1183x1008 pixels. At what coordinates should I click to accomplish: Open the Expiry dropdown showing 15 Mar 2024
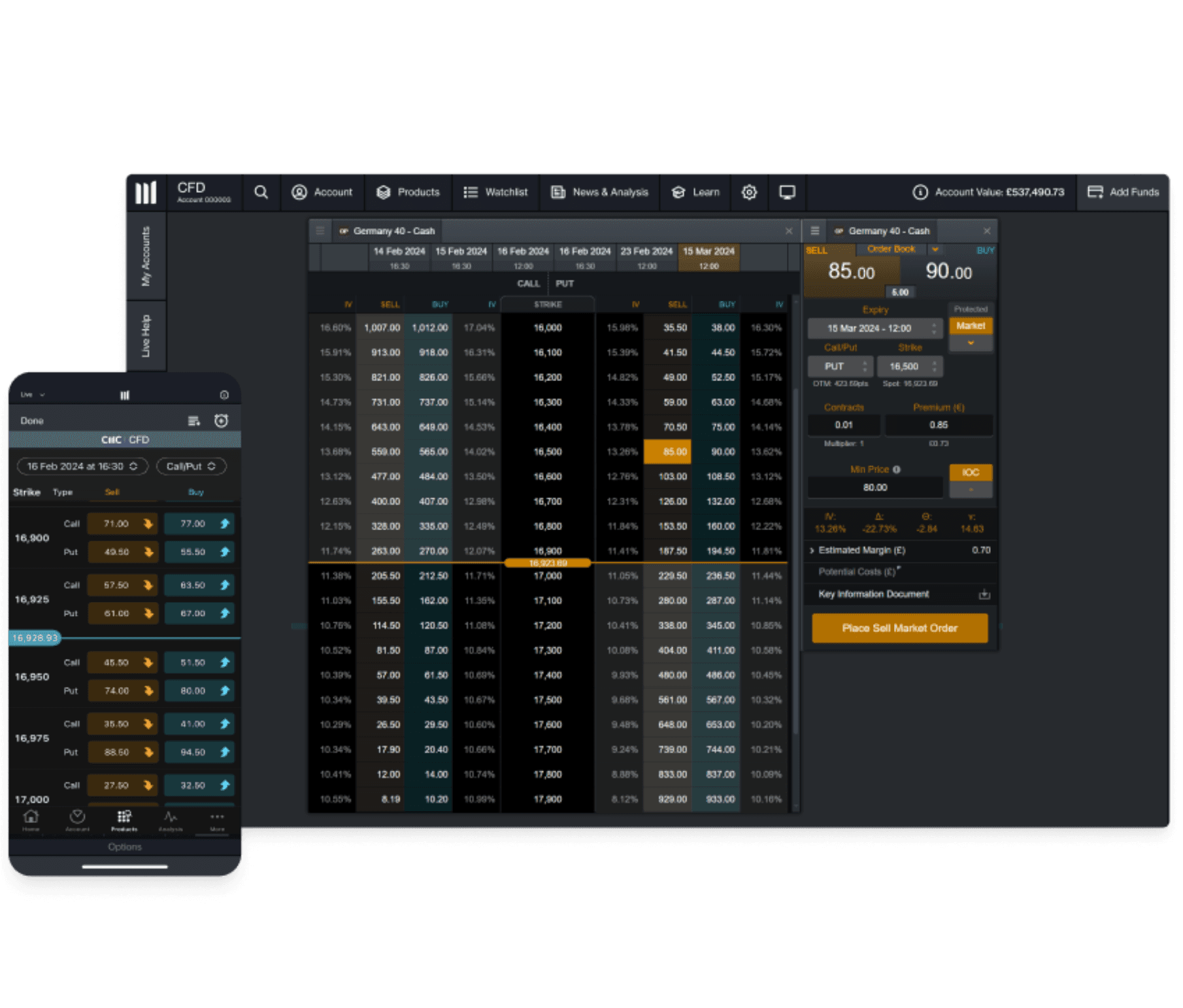tap(875, 328)
